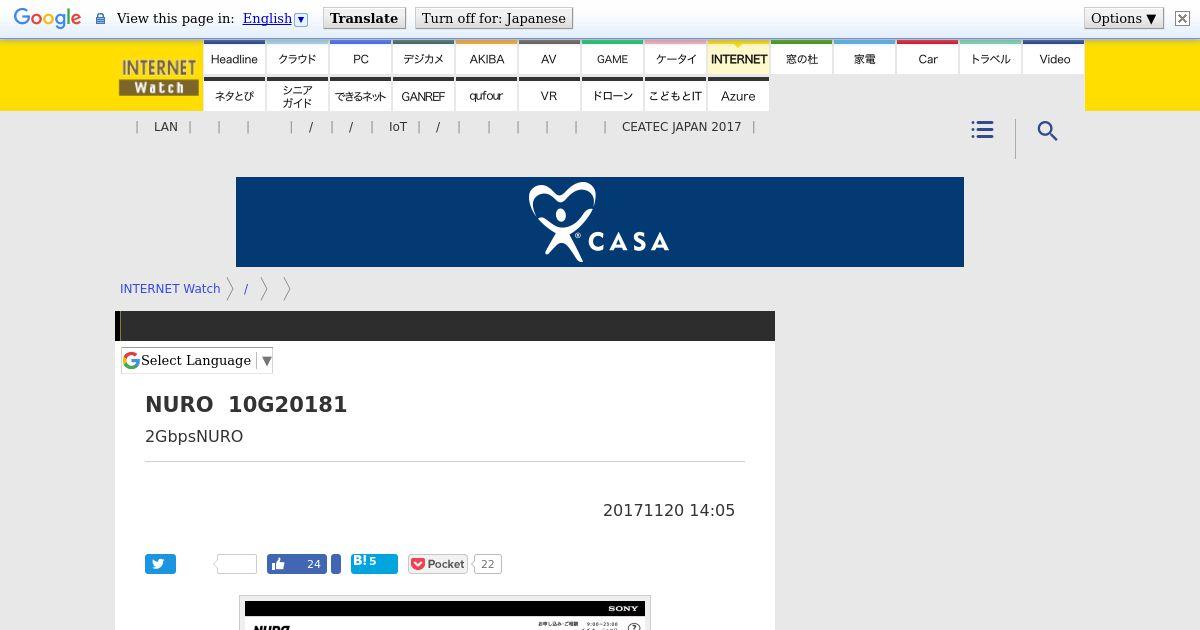This screenshot has height=630, width=1200.
Task: Open the qufour tab
Action: pyautogui.click(x=487, y=95)
